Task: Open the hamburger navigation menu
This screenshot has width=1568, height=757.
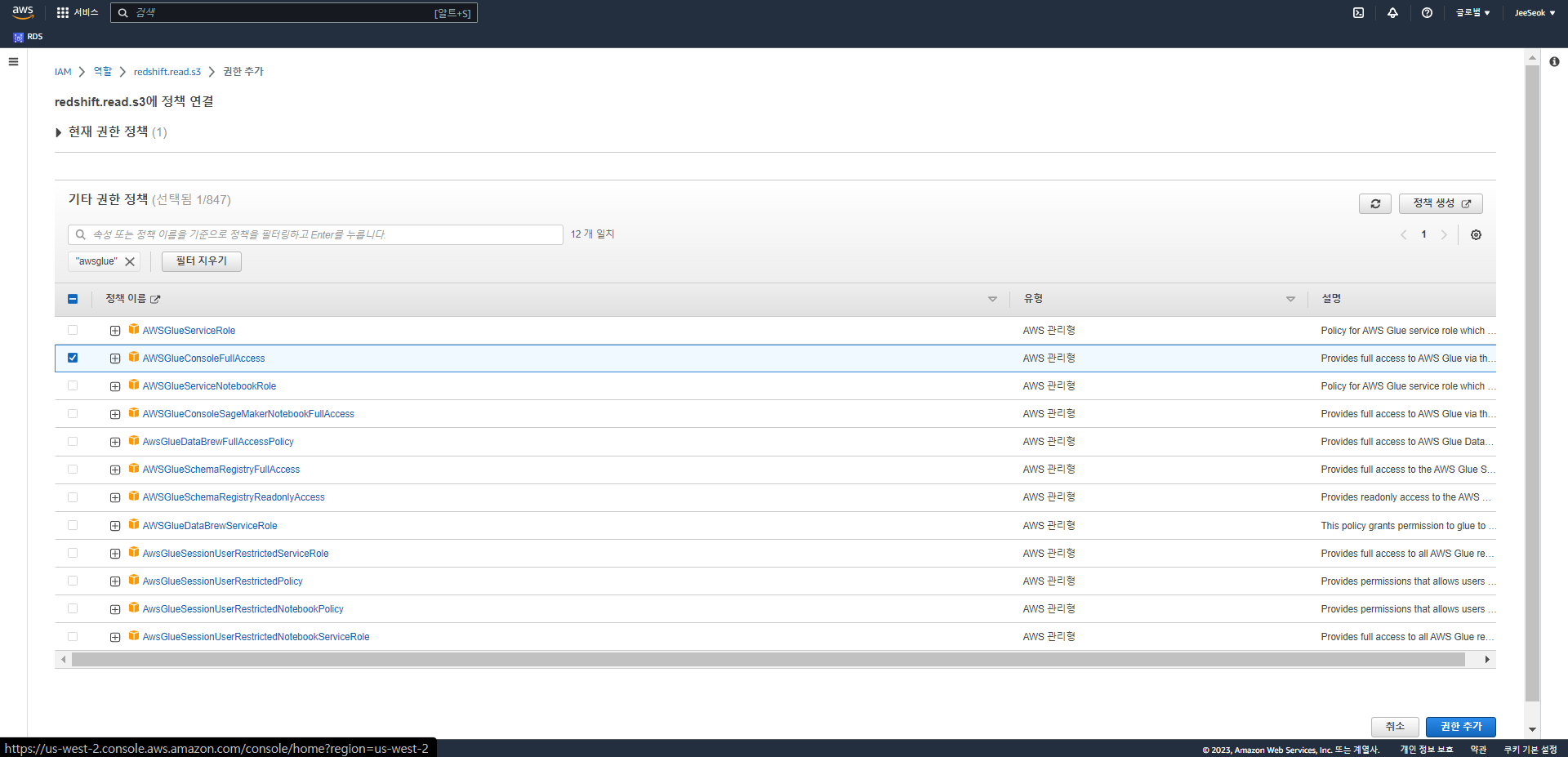Action: tap(13, 61)
